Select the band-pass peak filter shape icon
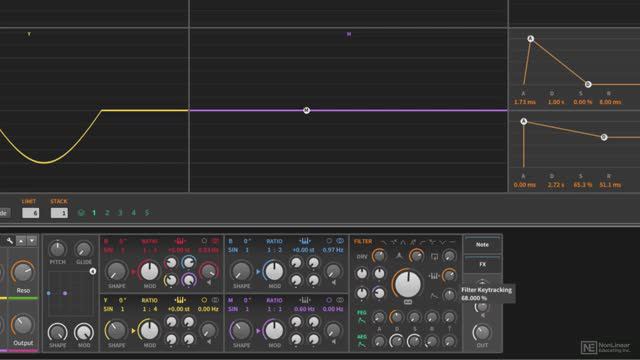 (403, 242)
